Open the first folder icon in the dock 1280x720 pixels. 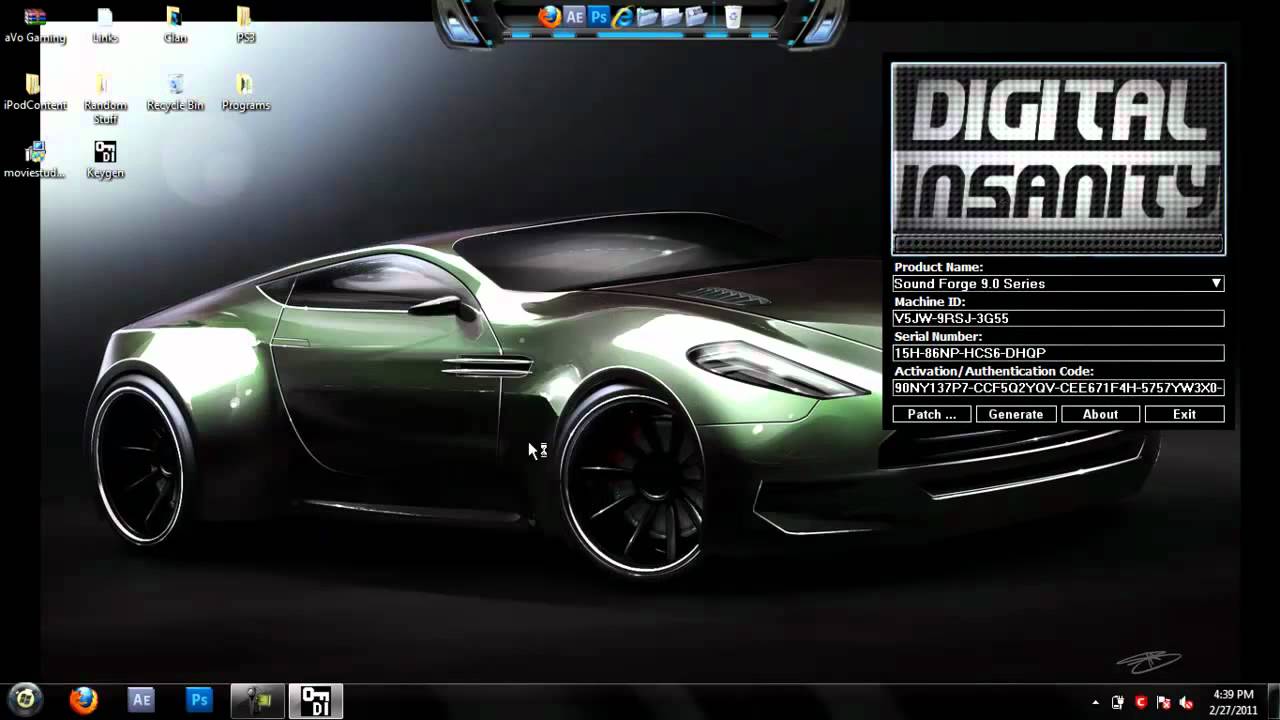[x=647, y=16]
